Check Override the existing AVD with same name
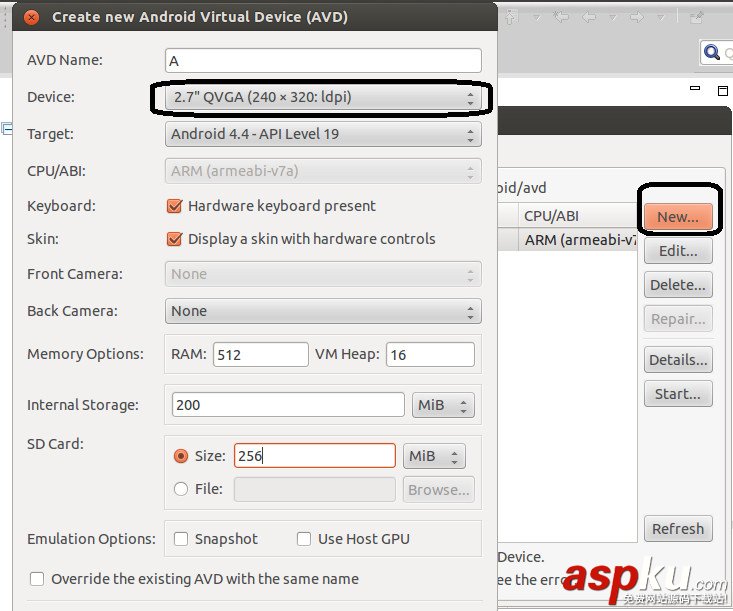The width and height of the screenshot is (733, 611). (37, 579)
